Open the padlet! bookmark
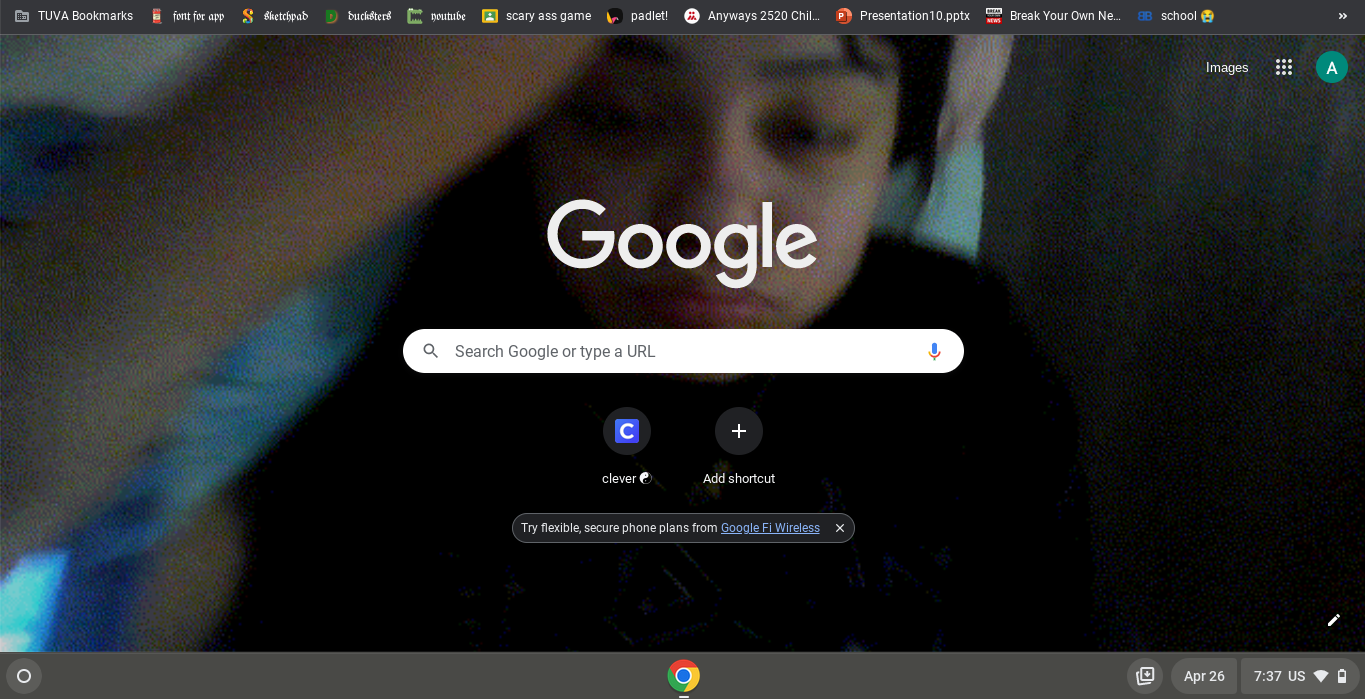1365x699 pixels. coord(638,16)
